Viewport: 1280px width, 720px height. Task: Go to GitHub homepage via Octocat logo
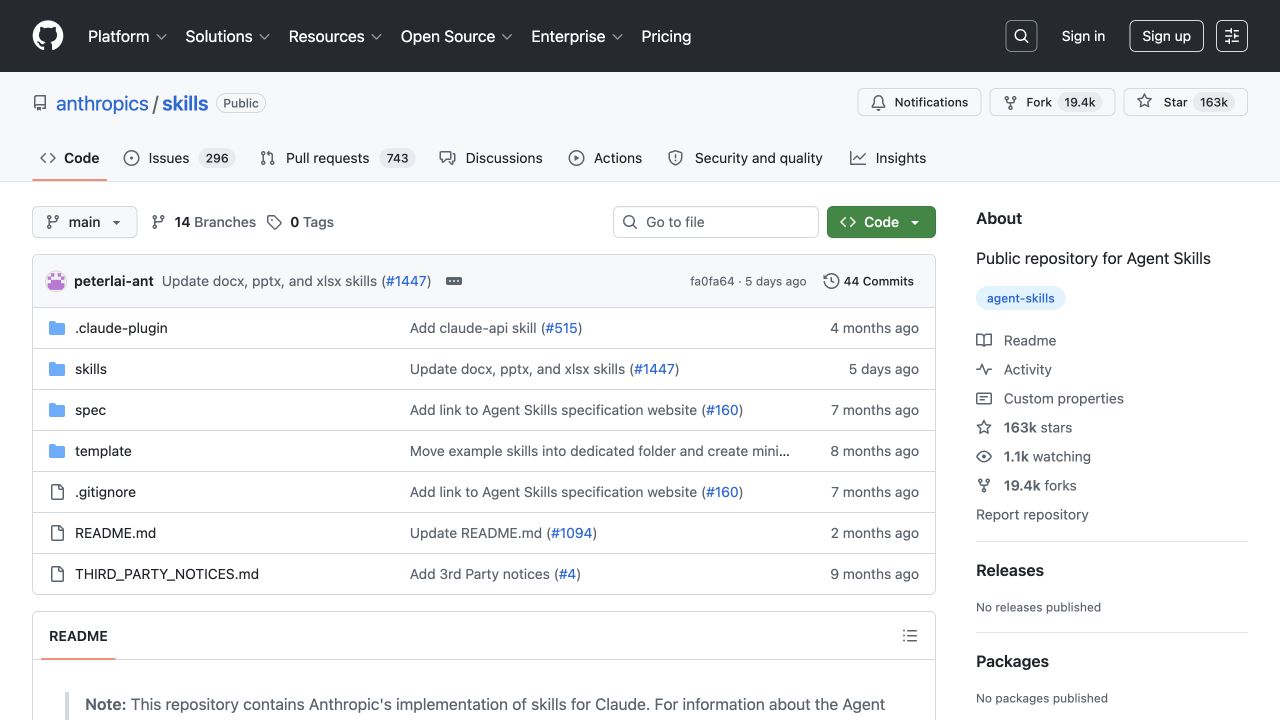pyautogui.click(x=48, y=36)
